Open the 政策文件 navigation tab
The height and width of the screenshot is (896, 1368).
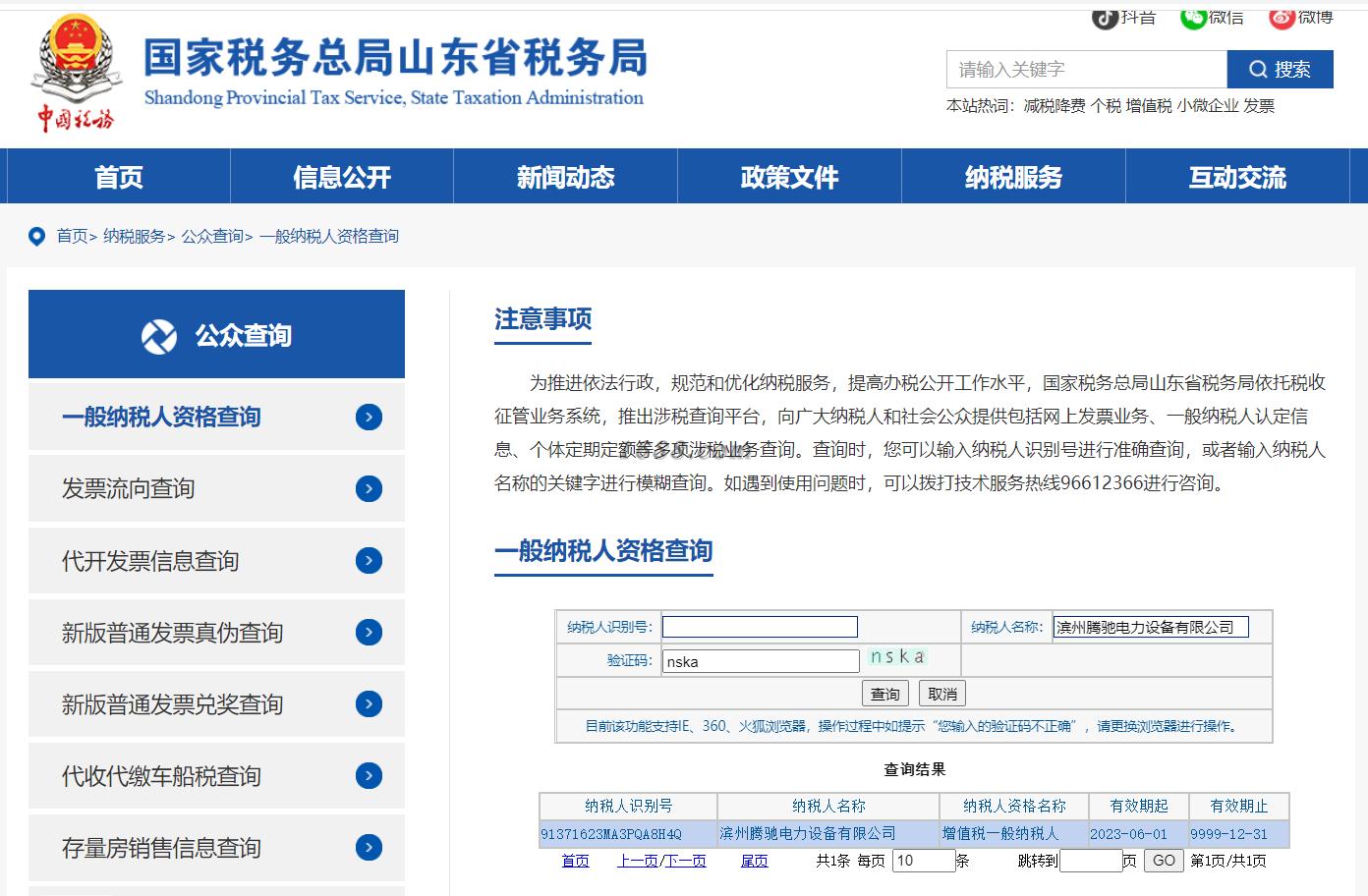click(790, 177)
